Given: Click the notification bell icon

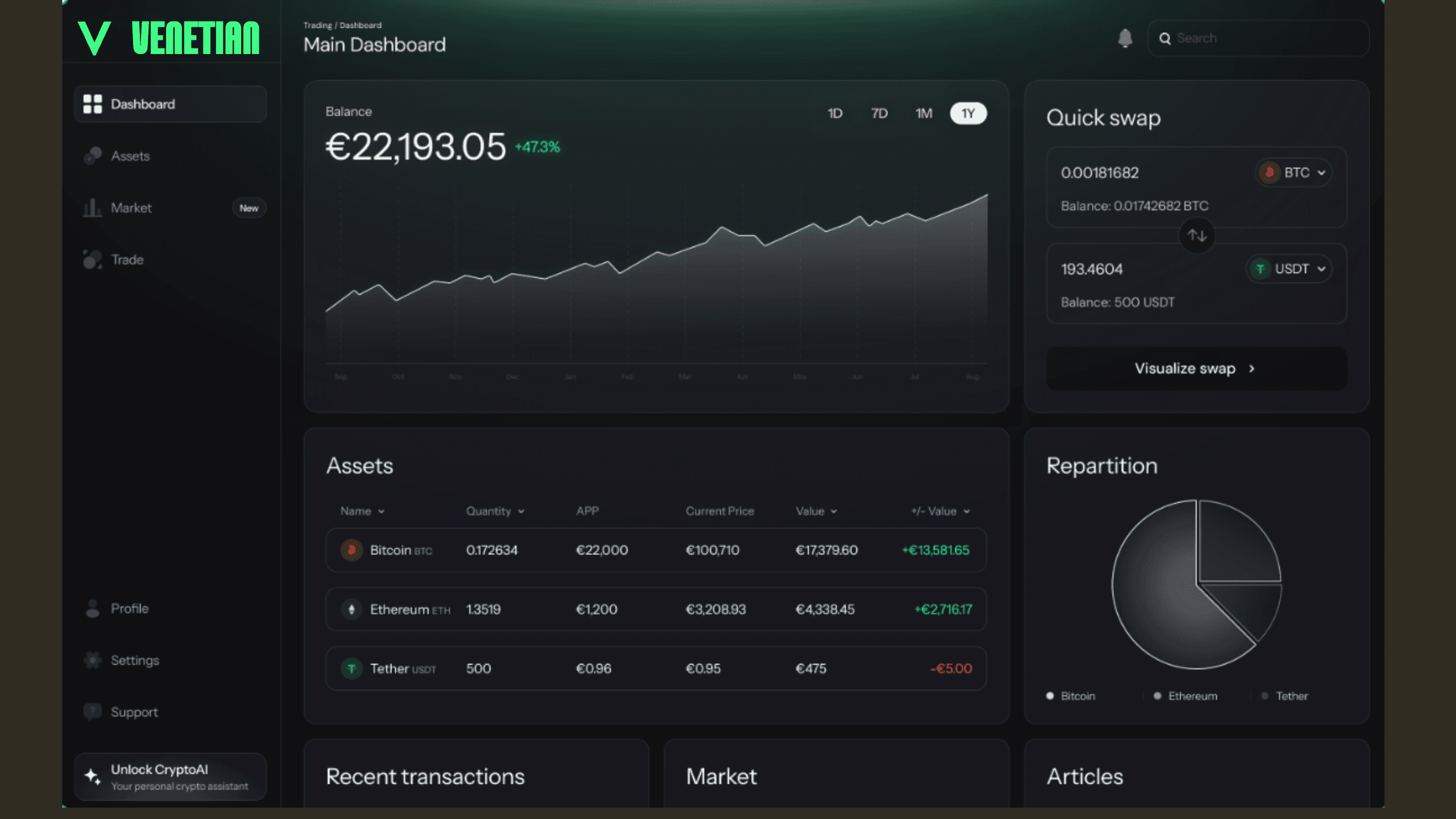Looking at the screenshot, I should pyautogui.click(x=1124, y=38).
